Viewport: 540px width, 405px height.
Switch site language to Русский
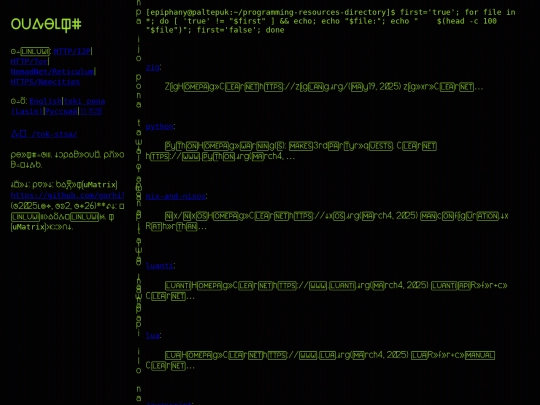click(x=62, y=111)
